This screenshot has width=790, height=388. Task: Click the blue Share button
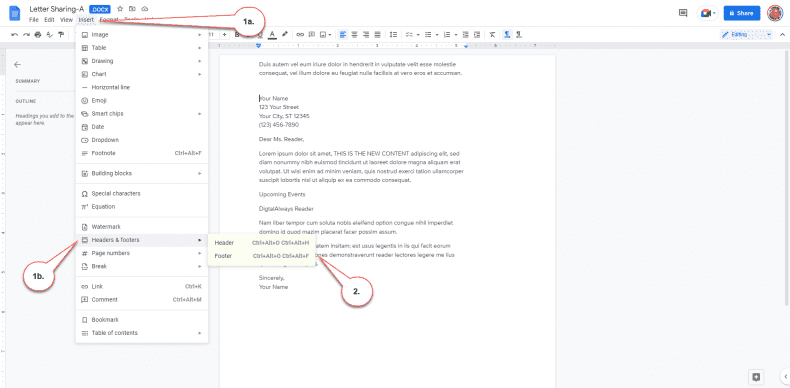pyautogui.click(x=742, y=13)
